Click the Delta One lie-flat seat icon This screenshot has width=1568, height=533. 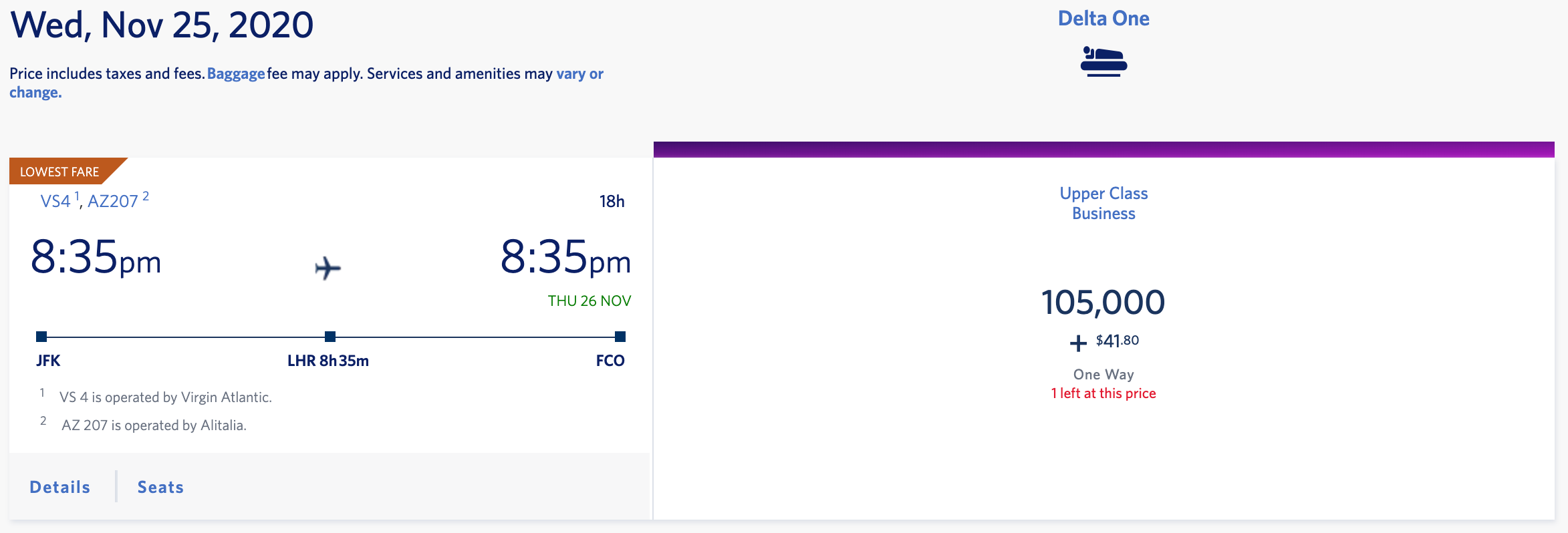[1103, 61]
